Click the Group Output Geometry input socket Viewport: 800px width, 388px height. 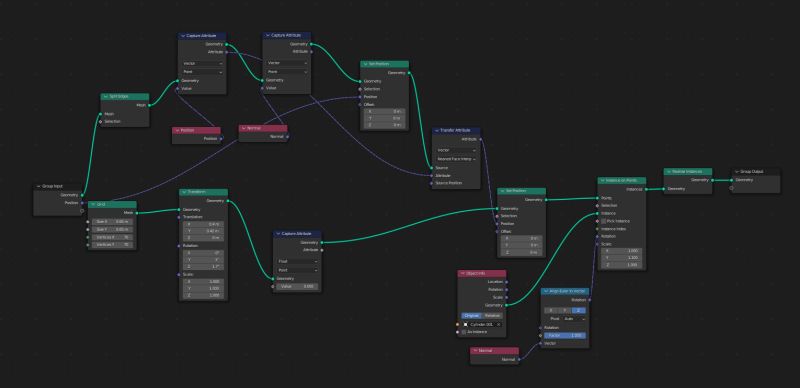(731, 180)
